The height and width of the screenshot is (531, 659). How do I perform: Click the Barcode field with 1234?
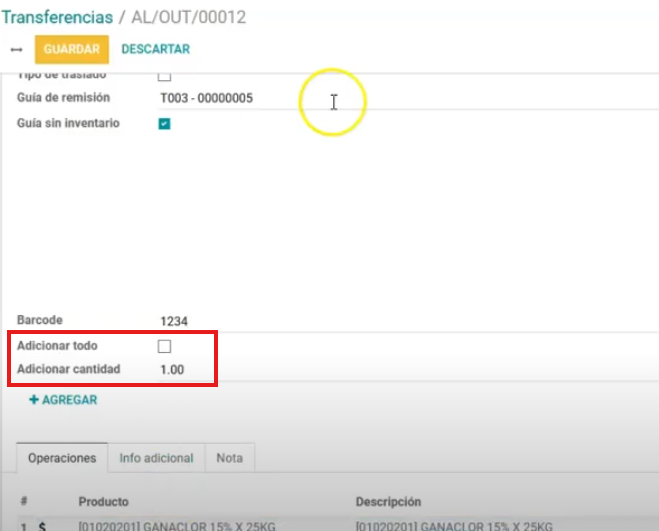(x=409, y=321)
